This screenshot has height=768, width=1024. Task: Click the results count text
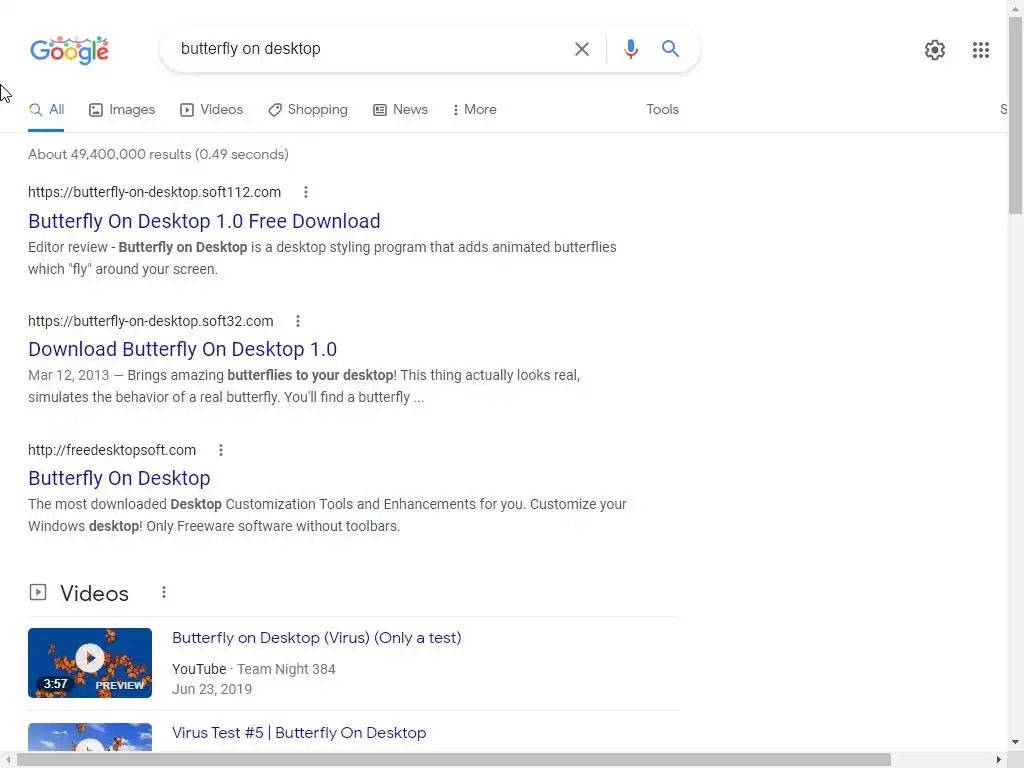click(158, 154)
